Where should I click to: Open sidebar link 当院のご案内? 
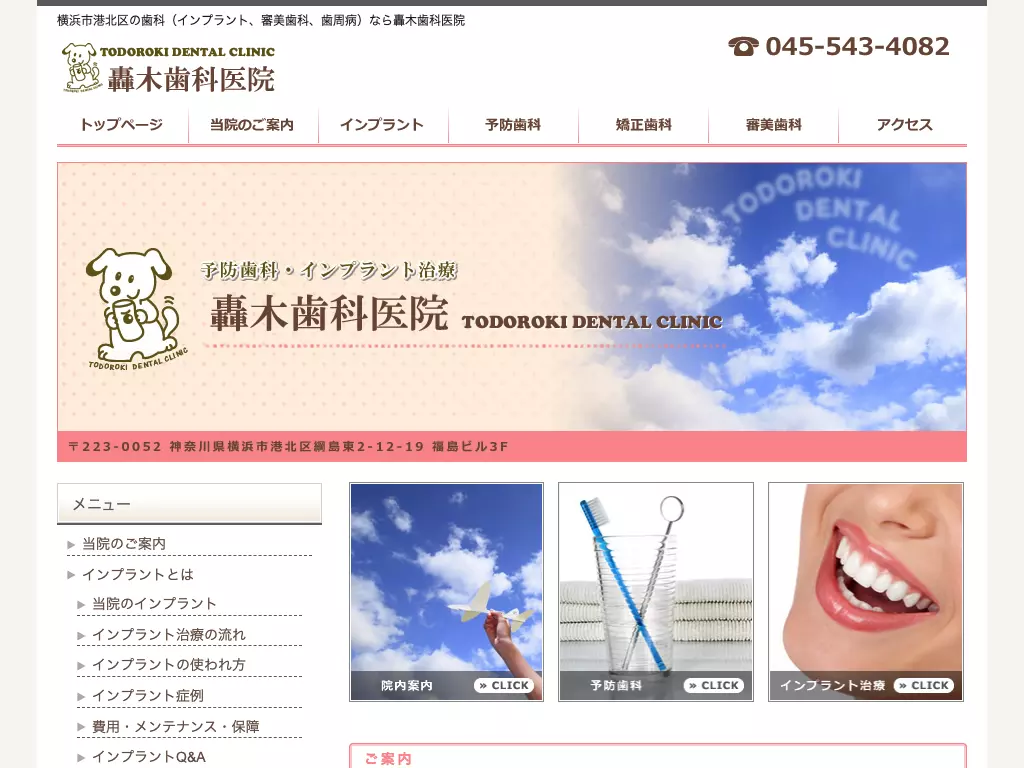124,543
